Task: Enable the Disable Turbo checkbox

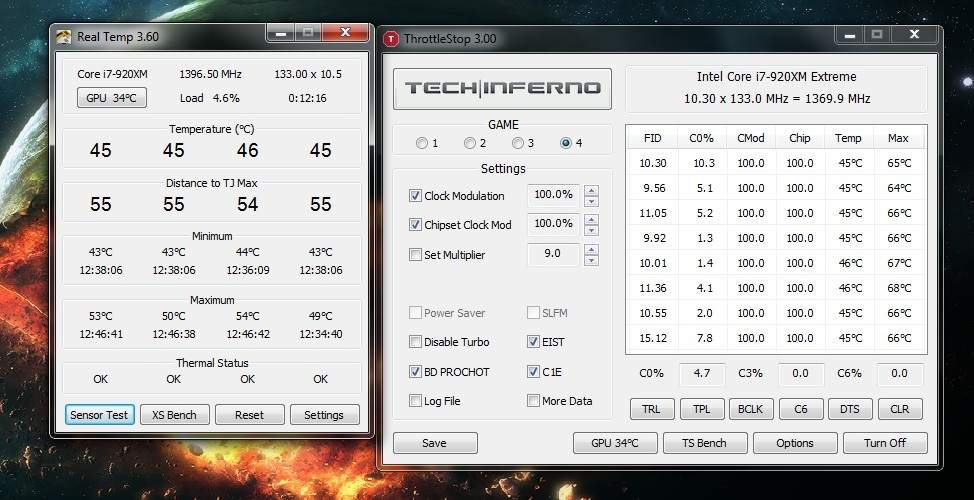Action: [x=415, y=342]
